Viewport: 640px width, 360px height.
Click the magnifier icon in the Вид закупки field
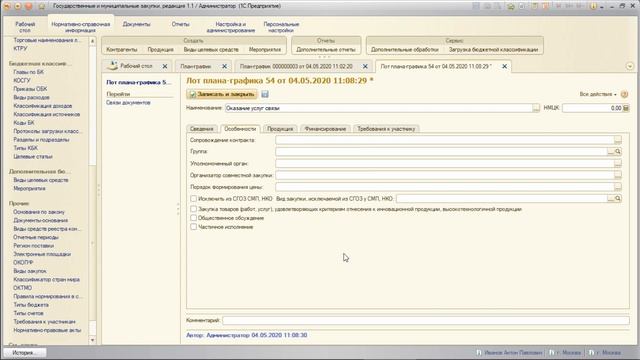tap(618, 198)
